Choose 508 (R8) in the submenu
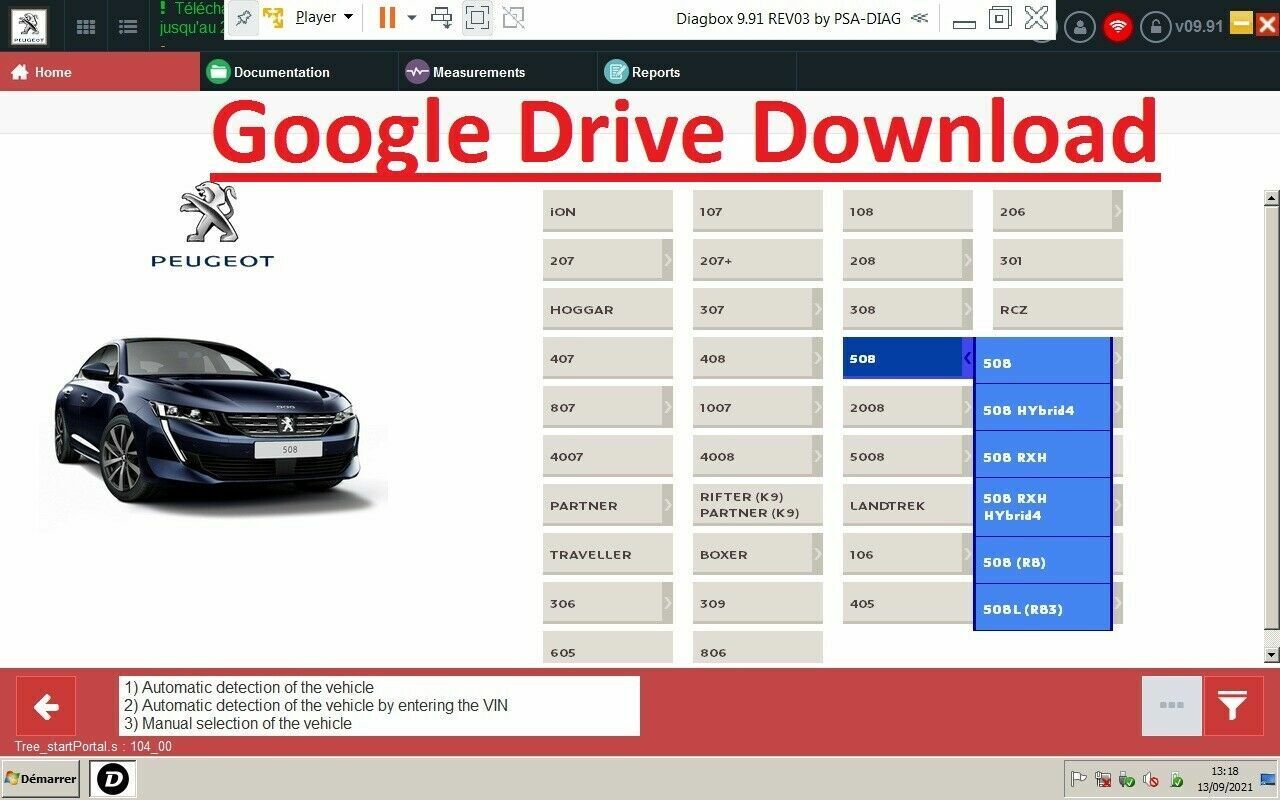1280x800 pixels. pos(1042,561)
